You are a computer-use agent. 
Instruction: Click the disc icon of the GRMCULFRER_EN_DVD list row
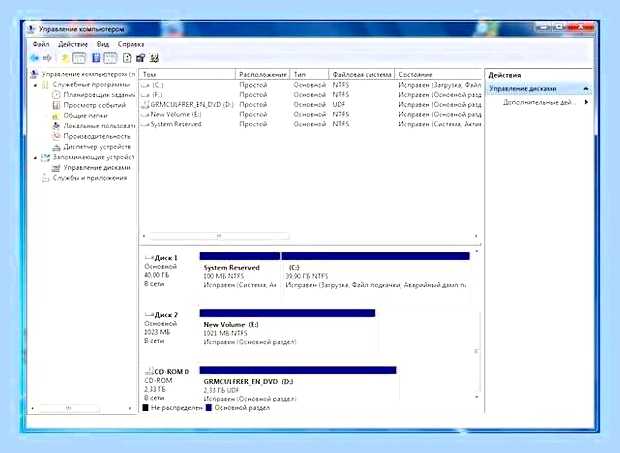(x=145, y=105)
